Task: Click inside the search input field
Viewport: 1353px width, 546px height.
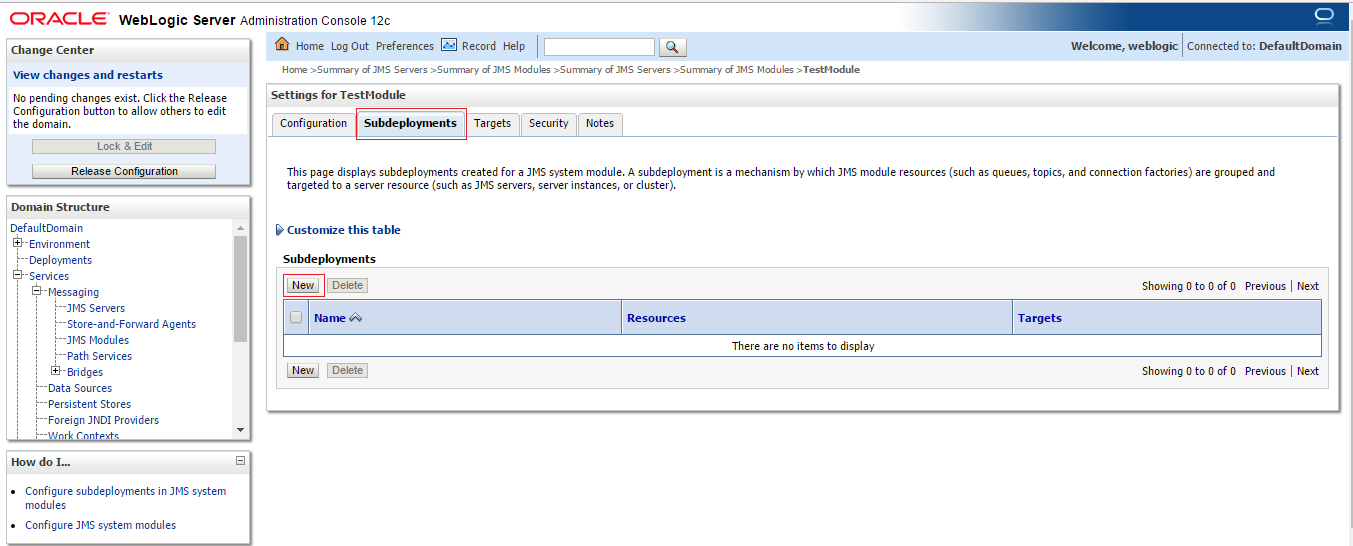Action: [599, 47]
